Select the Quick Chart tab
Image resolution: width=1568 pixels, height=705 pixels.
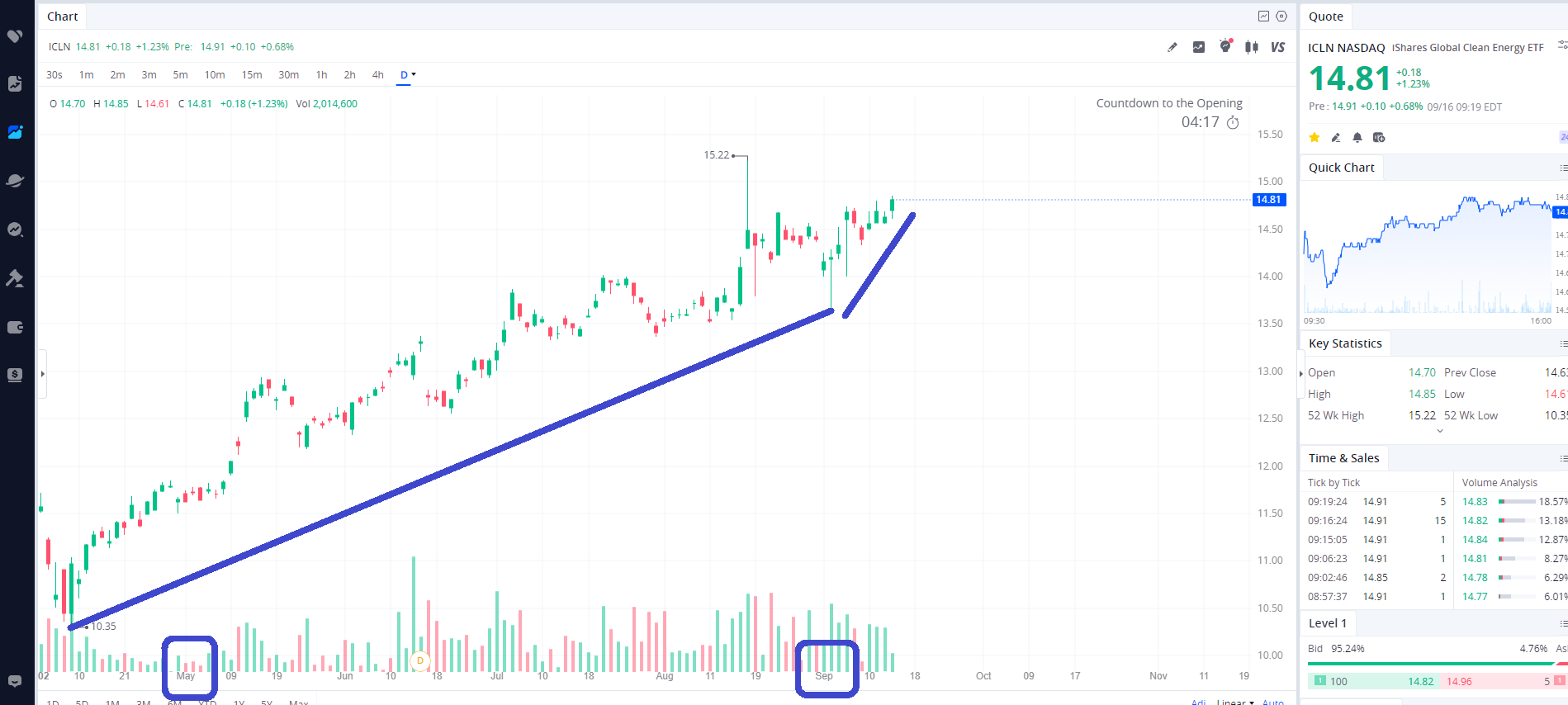pyautogui.click(x=1342, y=168)
